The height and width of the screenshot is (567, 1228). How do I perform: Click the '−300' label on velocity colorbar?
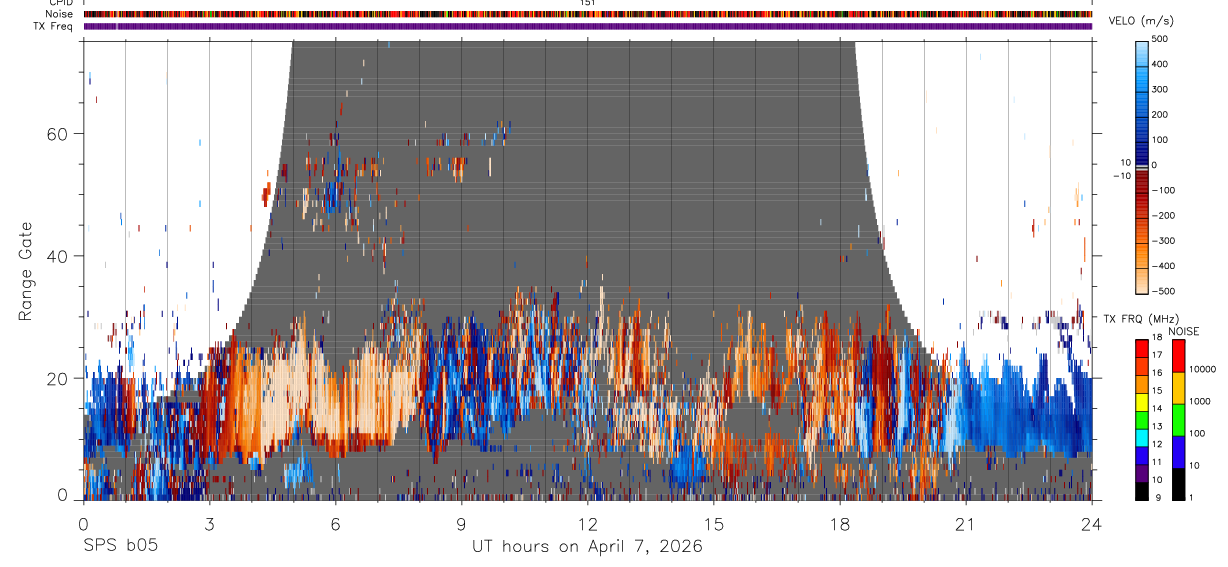pyautogui.click(x=1162, y=241)
